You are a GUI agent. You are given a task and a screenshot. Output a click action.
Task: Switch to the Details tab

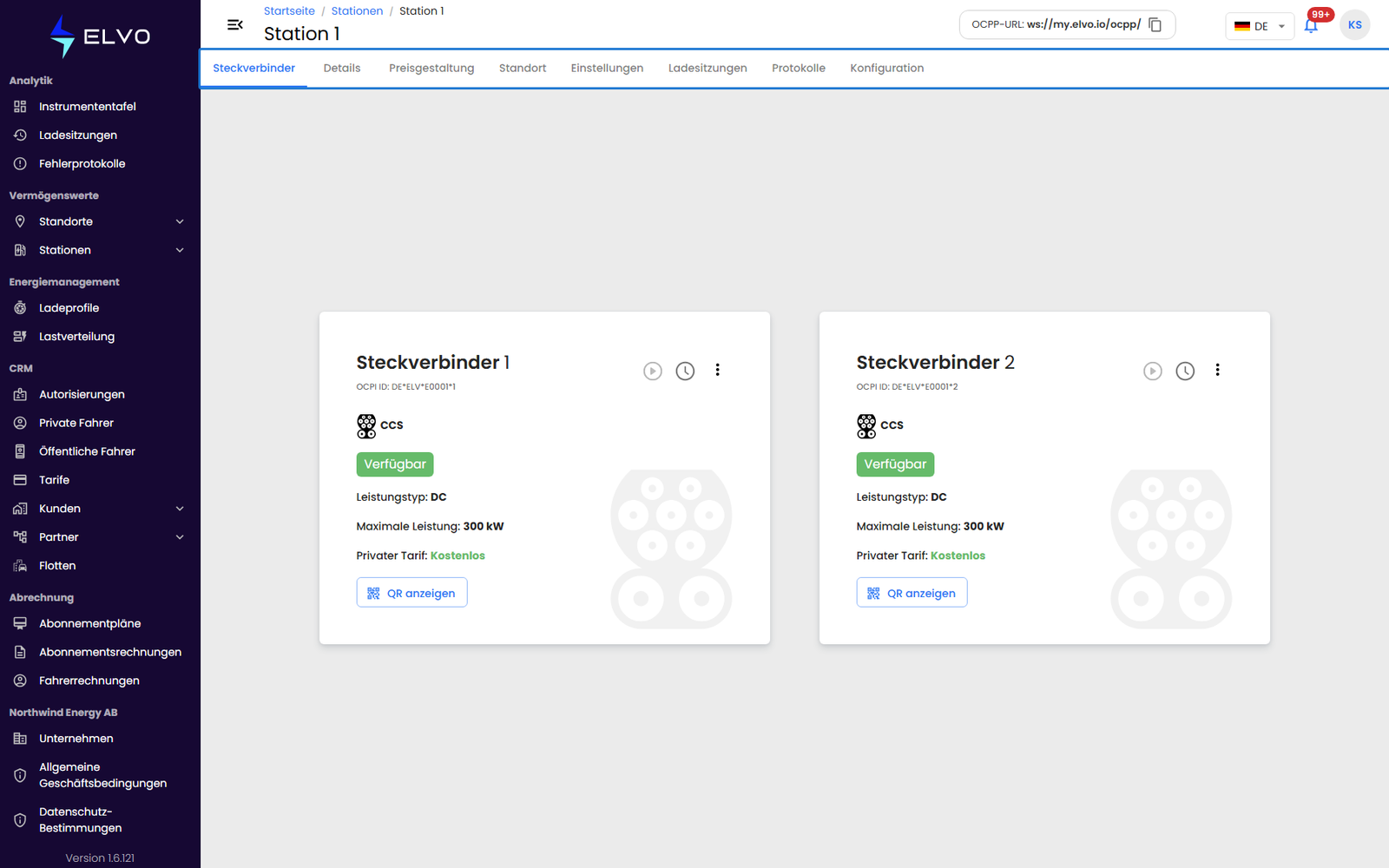coord(342,69)
